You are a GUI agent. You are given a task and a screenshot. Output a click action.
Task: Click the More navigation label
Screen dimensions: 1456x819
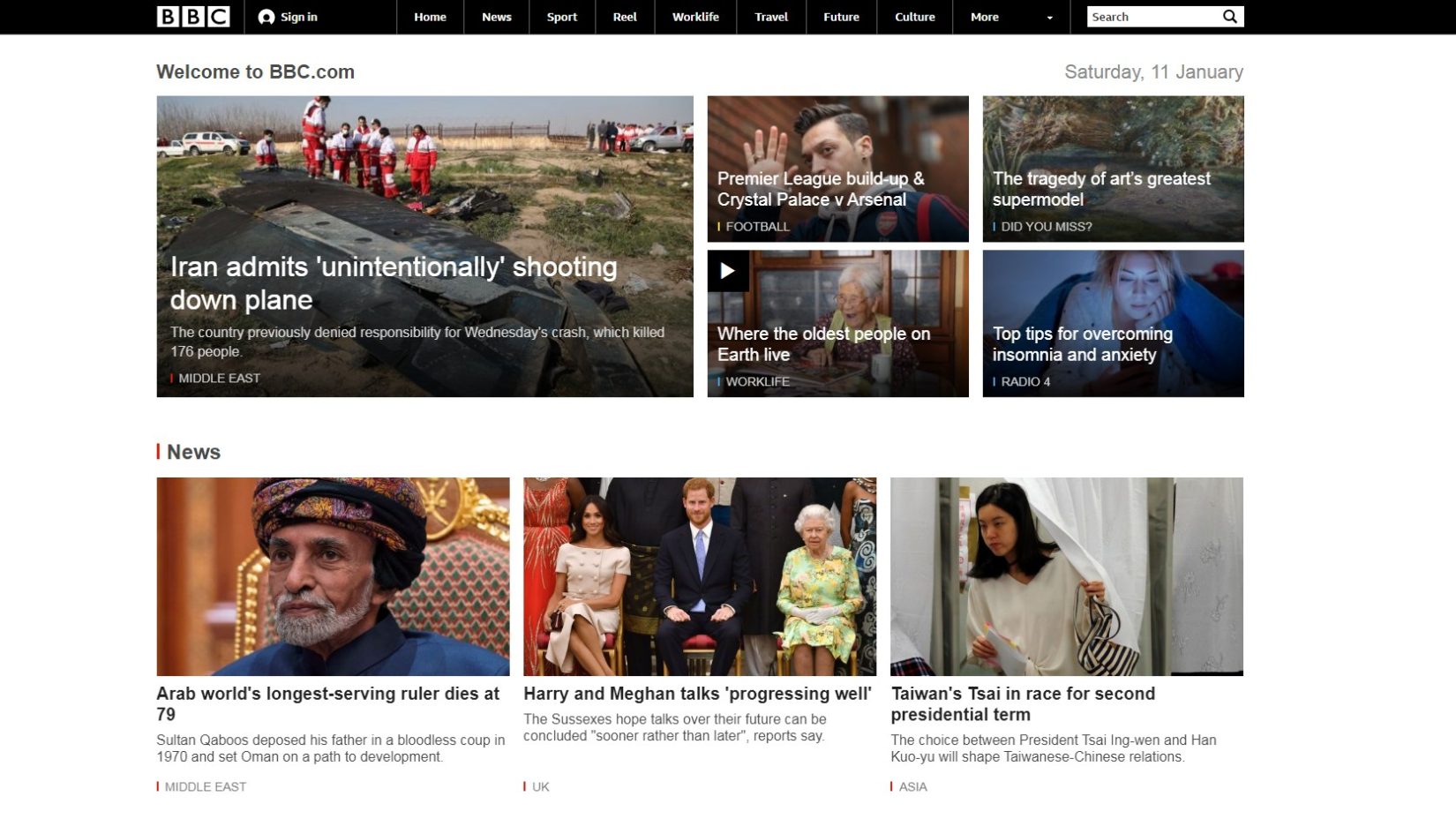coord(985,17)
